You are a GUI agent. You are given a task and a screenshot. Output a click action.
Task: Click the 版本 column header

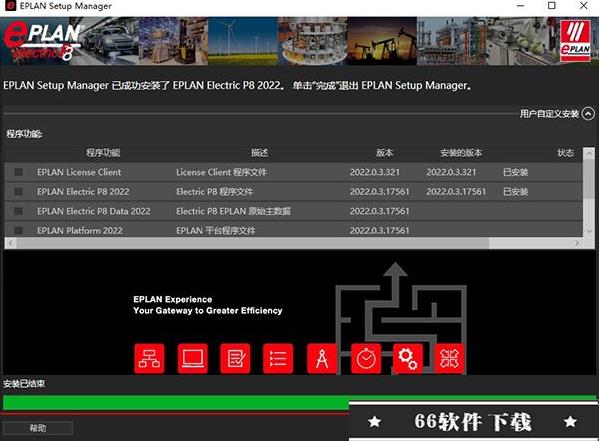[x=384, y=153]
